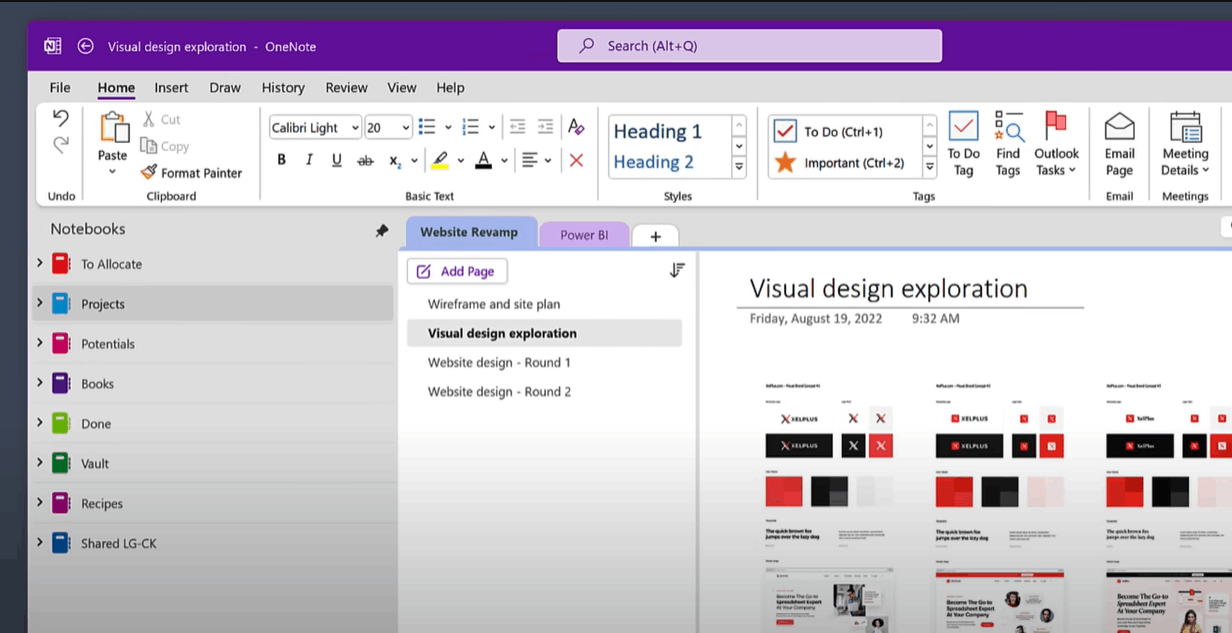Open the subscript dropdown arrow
The height and width of the screenshot is (633, 1232).
(415, 161)
